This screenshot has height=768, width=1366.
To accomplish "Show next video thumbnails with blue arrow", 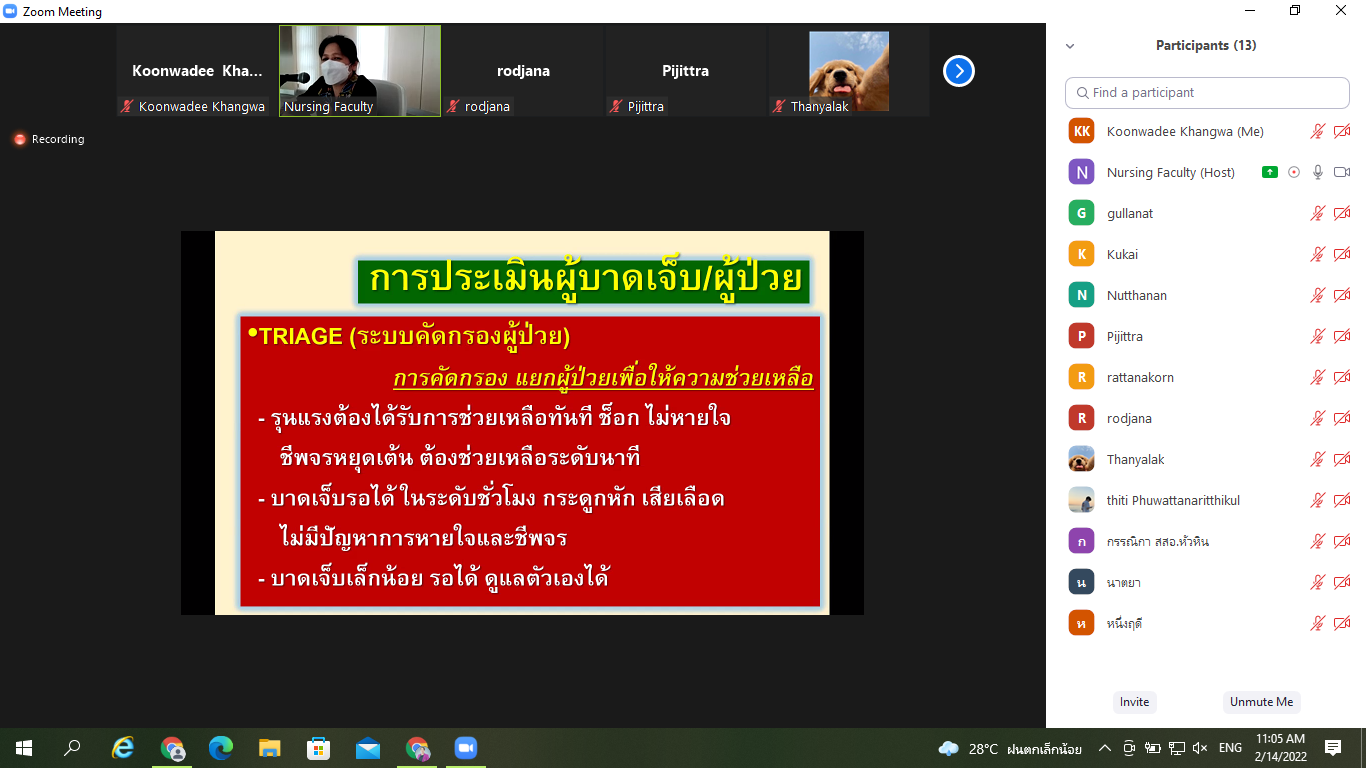I will point(958,71).
